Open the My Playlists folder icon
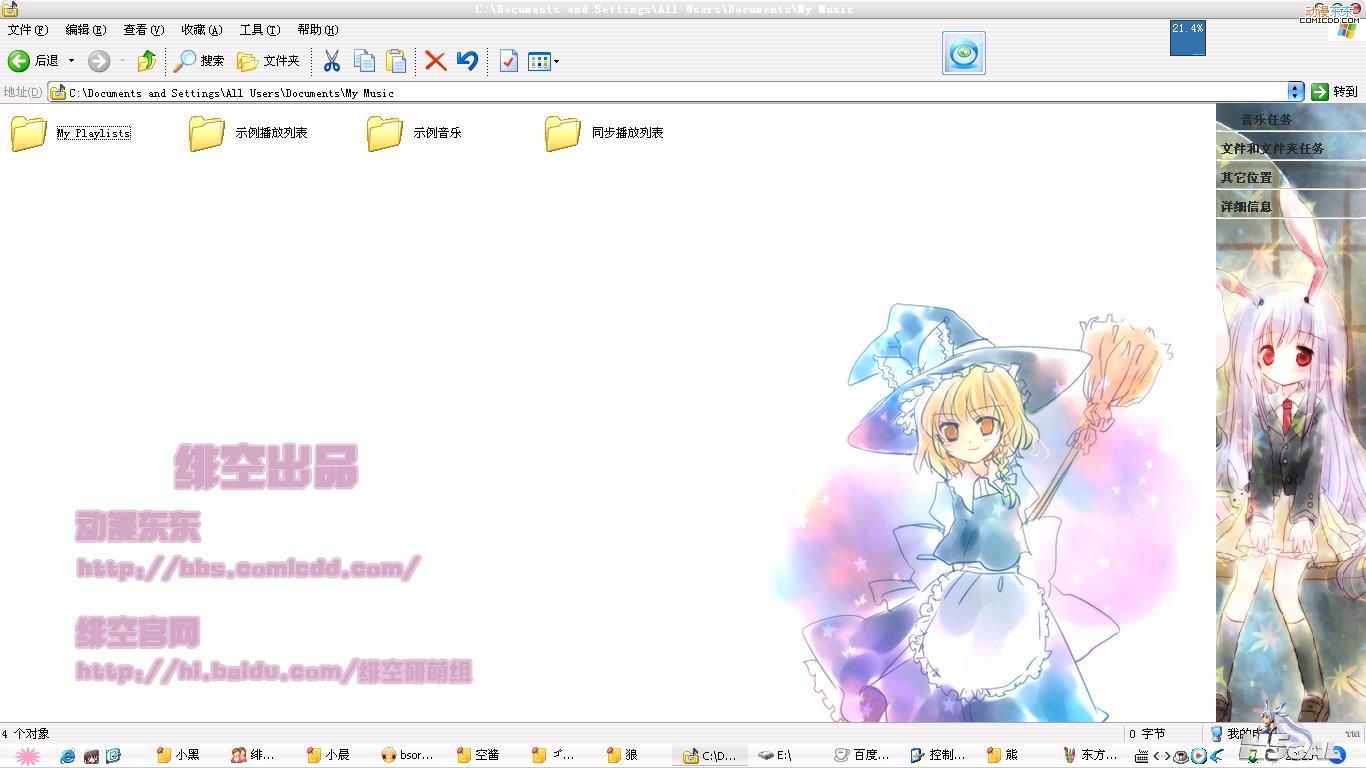 (x=29, y=132)
